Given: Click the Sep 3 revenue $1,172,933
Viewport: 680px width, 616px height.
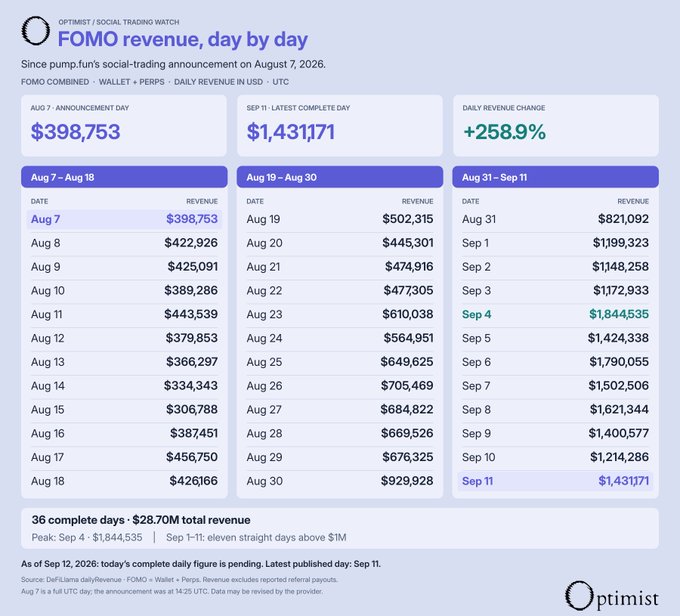Looking at the screenshot, I should pos(621,290).
